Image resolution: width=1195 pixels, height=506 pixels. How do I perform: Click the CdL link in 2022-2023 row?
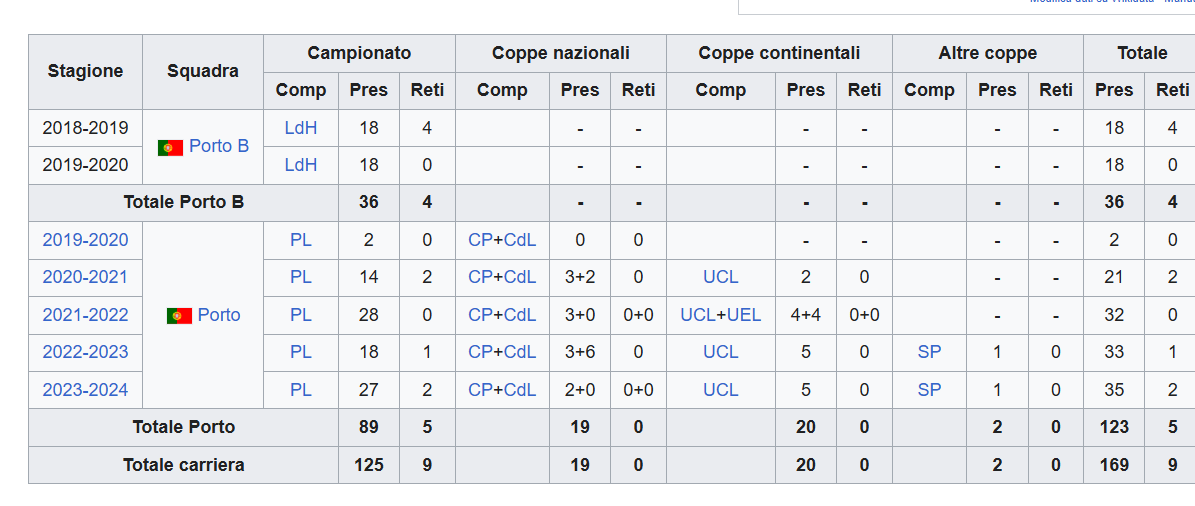pos(521,352)
